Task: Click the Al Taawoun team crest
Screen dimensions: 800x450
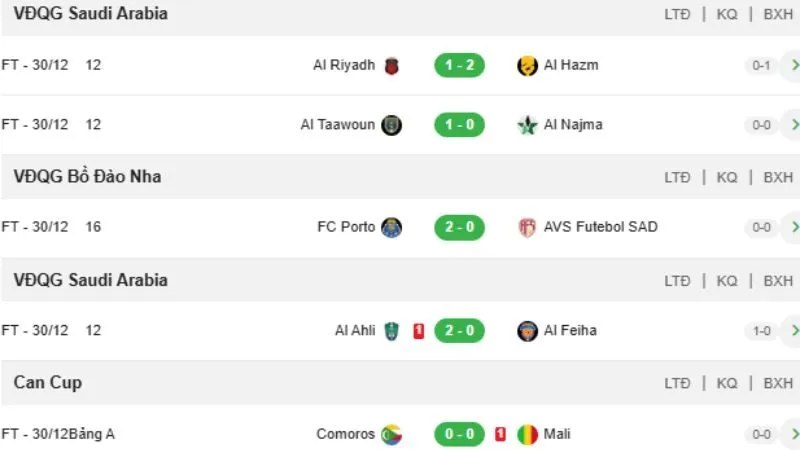Action: tap(391, 125)
